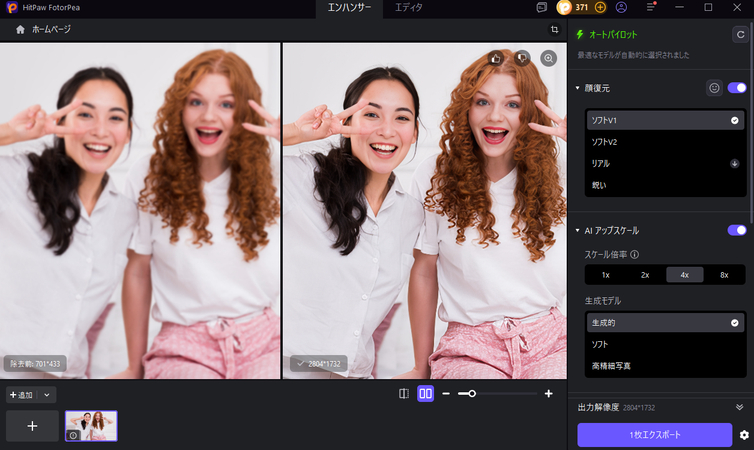The height and width of the screenshot is (450, 754).
Task: Open the hamburger menu icon
Action: (x=651, y=7)
